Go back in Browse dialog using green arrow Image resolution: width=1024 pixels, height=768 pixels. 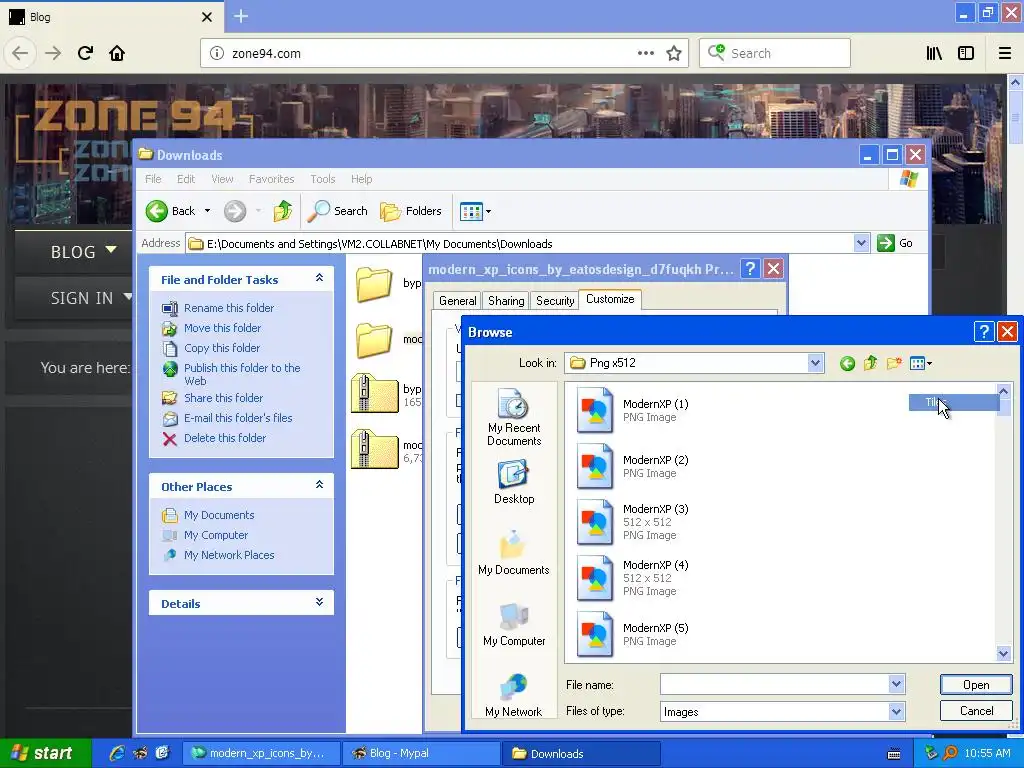[x=848, y=364]
